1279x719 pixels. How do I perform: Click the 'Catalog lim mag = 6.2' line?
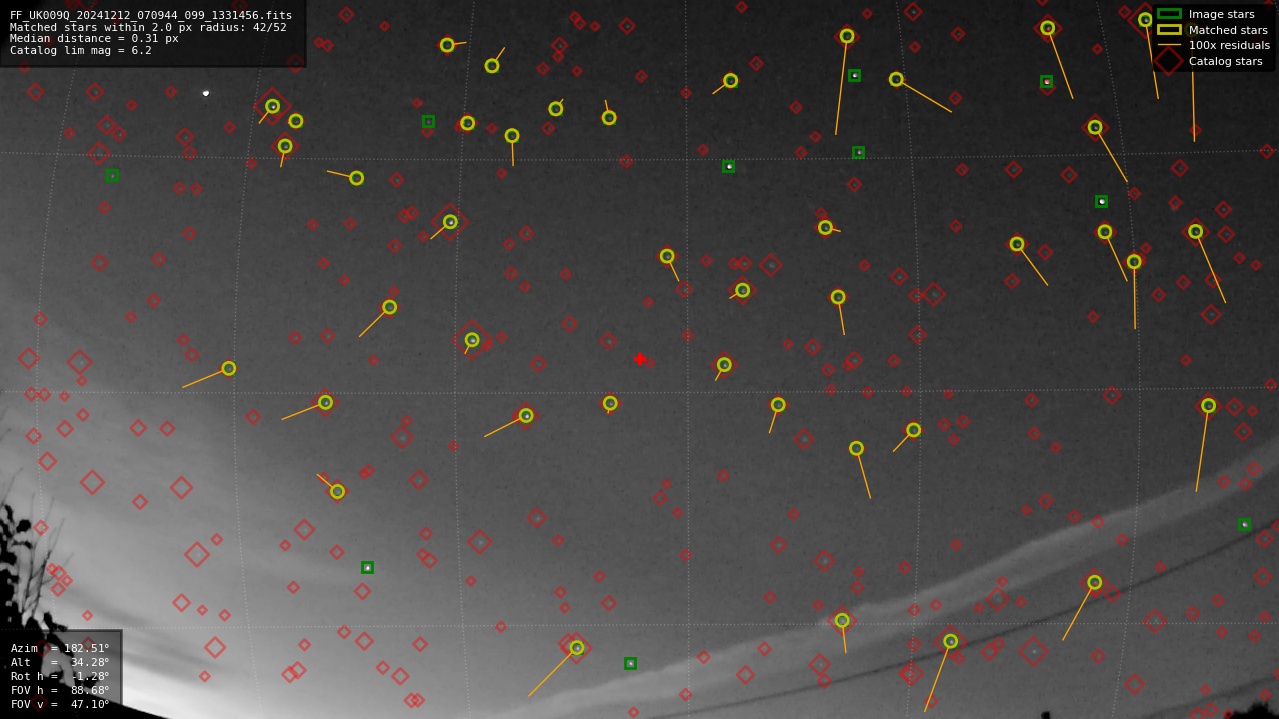tap(81, 50)
